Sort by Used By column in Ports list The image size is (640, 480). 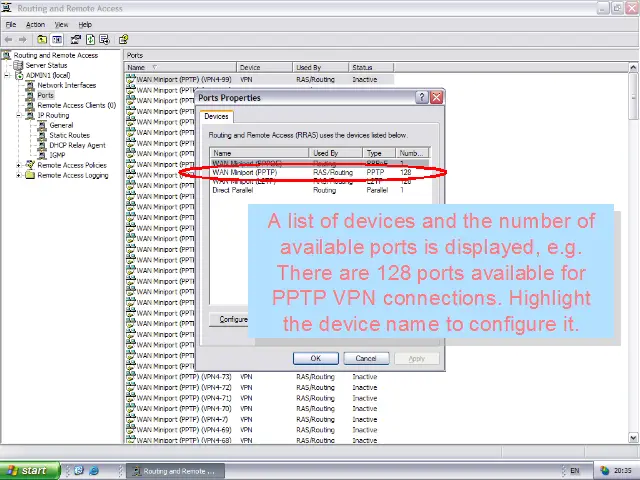(321, 67)
